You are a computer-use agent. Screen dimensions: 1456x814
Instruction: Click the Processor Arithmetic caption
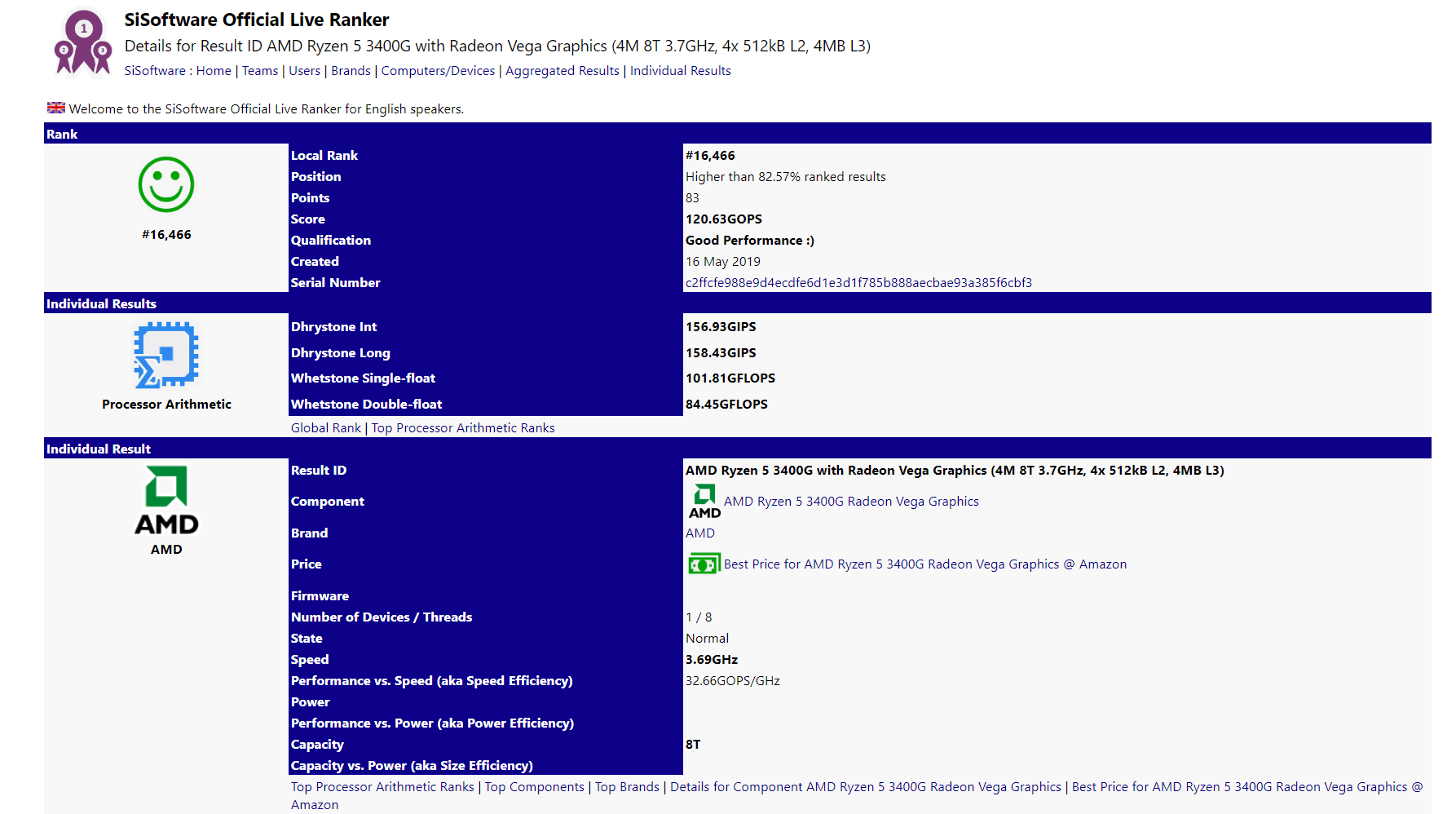pos(166,405)
